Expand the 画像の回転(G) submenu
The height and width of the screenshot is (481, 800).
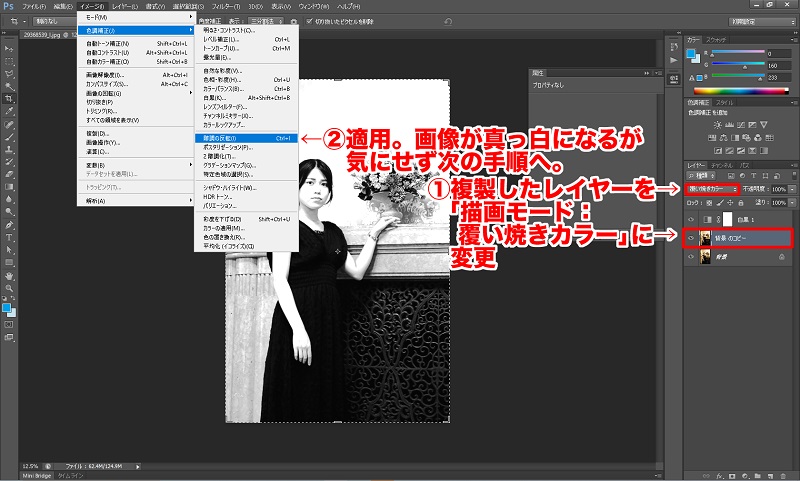tap(135, 93)
